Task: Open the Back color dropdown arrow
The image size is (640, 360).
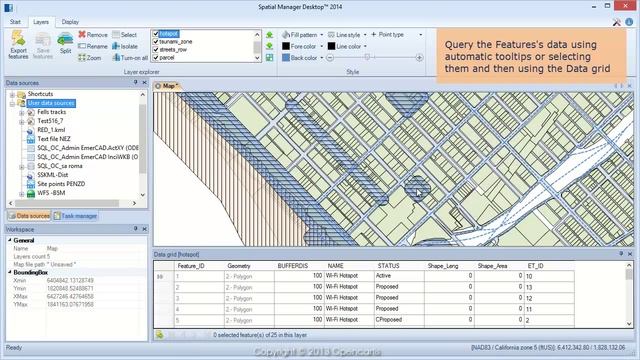Action: click(x=322, y=58)
